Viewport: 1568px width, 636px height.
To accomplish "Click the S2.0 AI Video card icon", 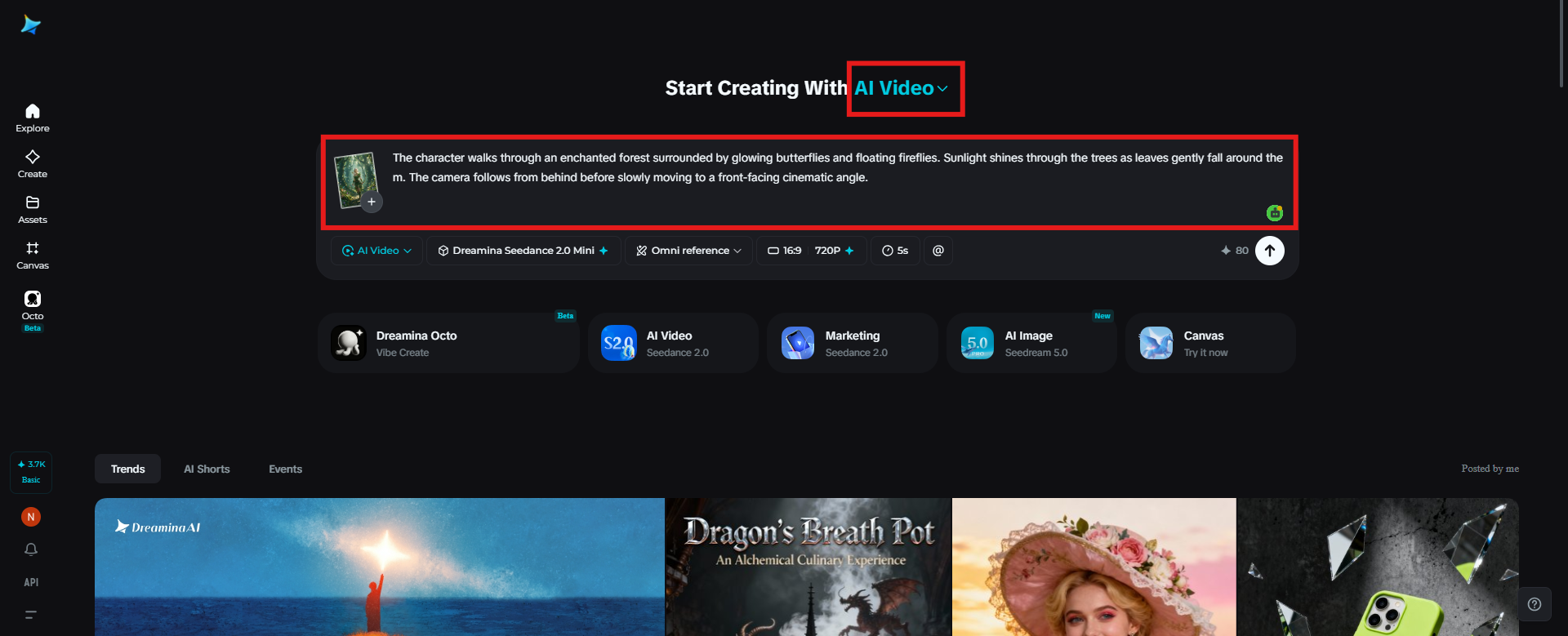I will pyautogui.click(x=618, y=343).
